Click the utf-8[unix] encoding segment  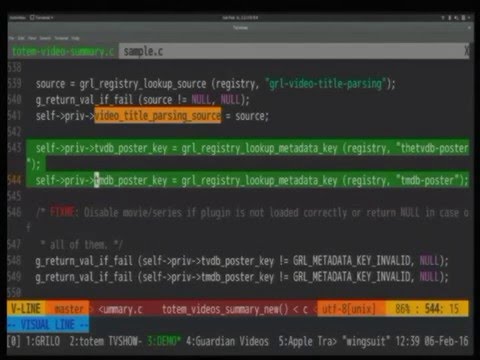349,309
